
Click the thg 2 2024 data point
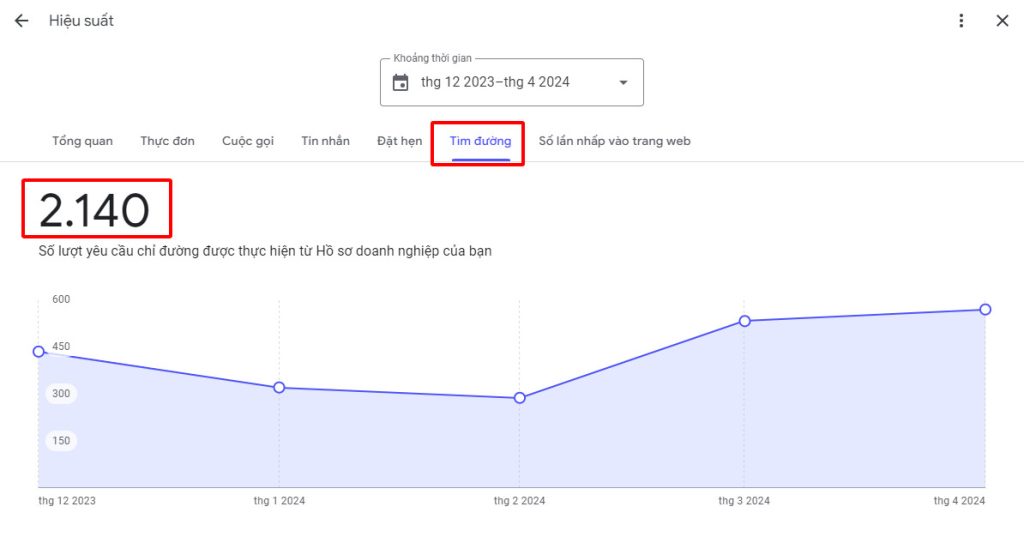click(x=519, y=398)
